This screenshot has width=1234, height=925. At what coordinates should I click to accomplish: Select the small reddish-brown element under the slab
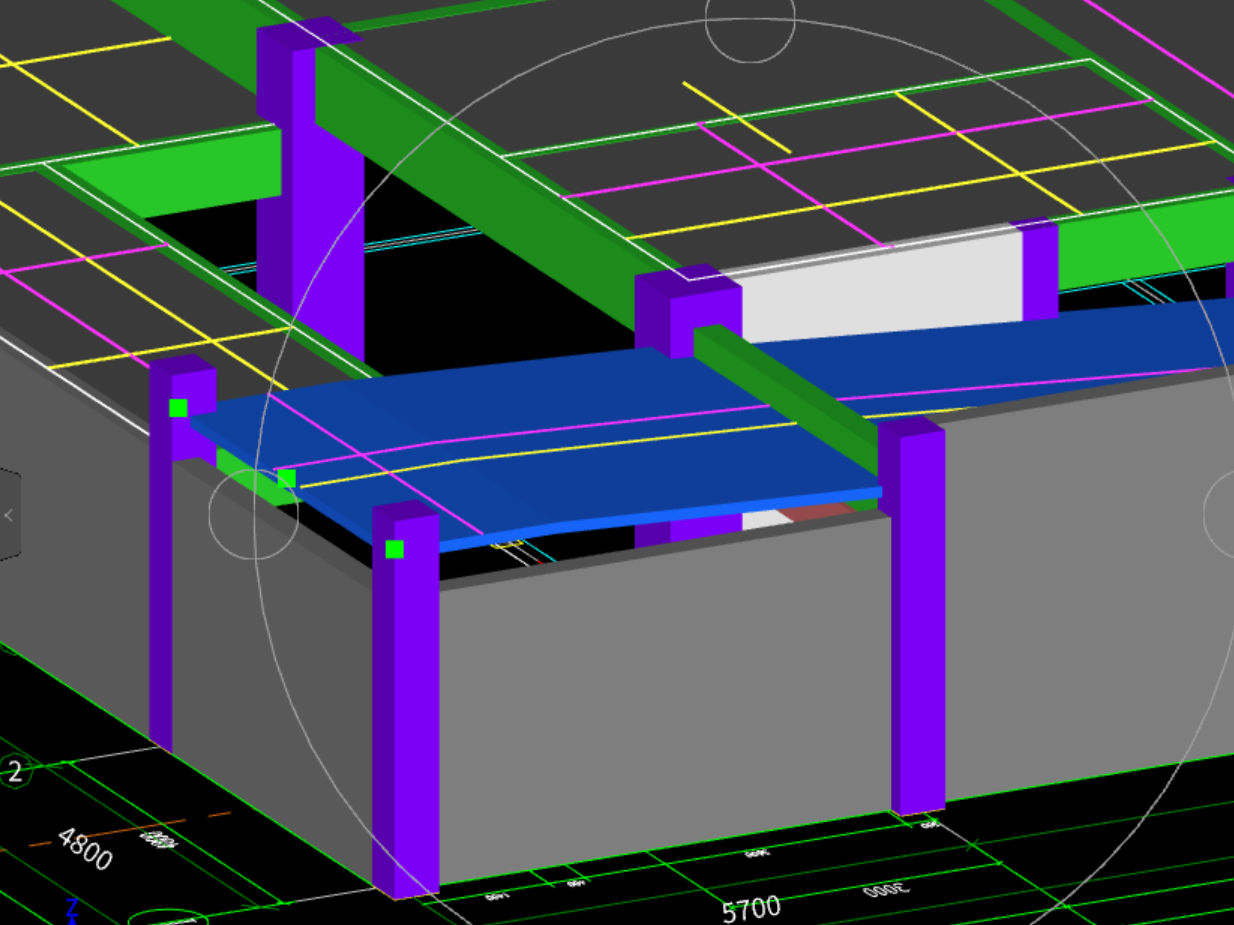pos(815,513)
